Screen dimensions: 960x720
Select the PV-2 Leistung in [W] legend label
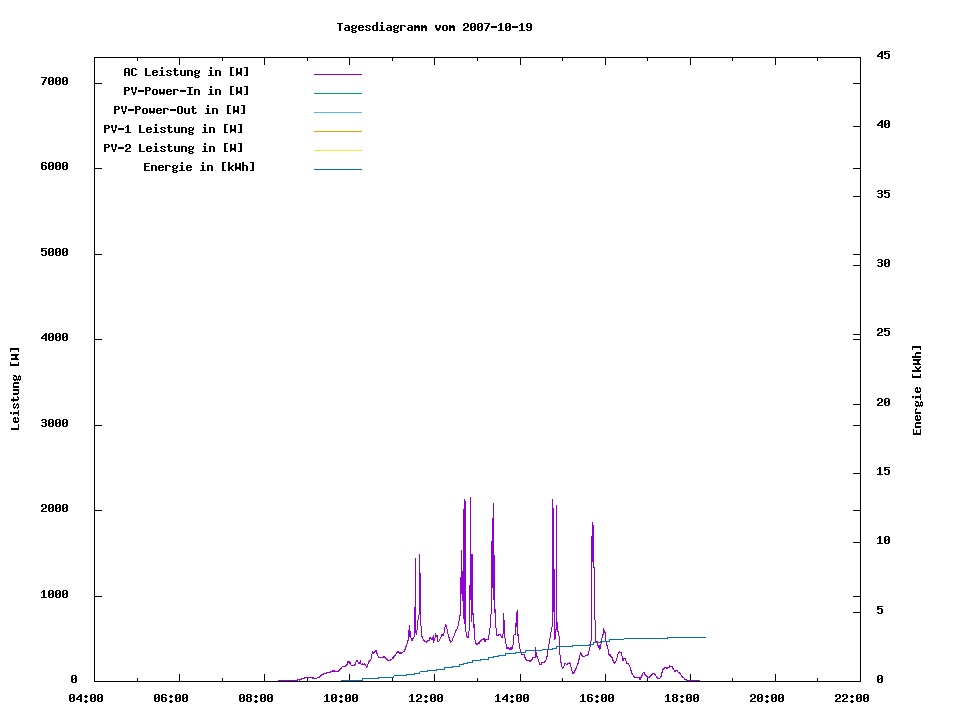(173, 148)
